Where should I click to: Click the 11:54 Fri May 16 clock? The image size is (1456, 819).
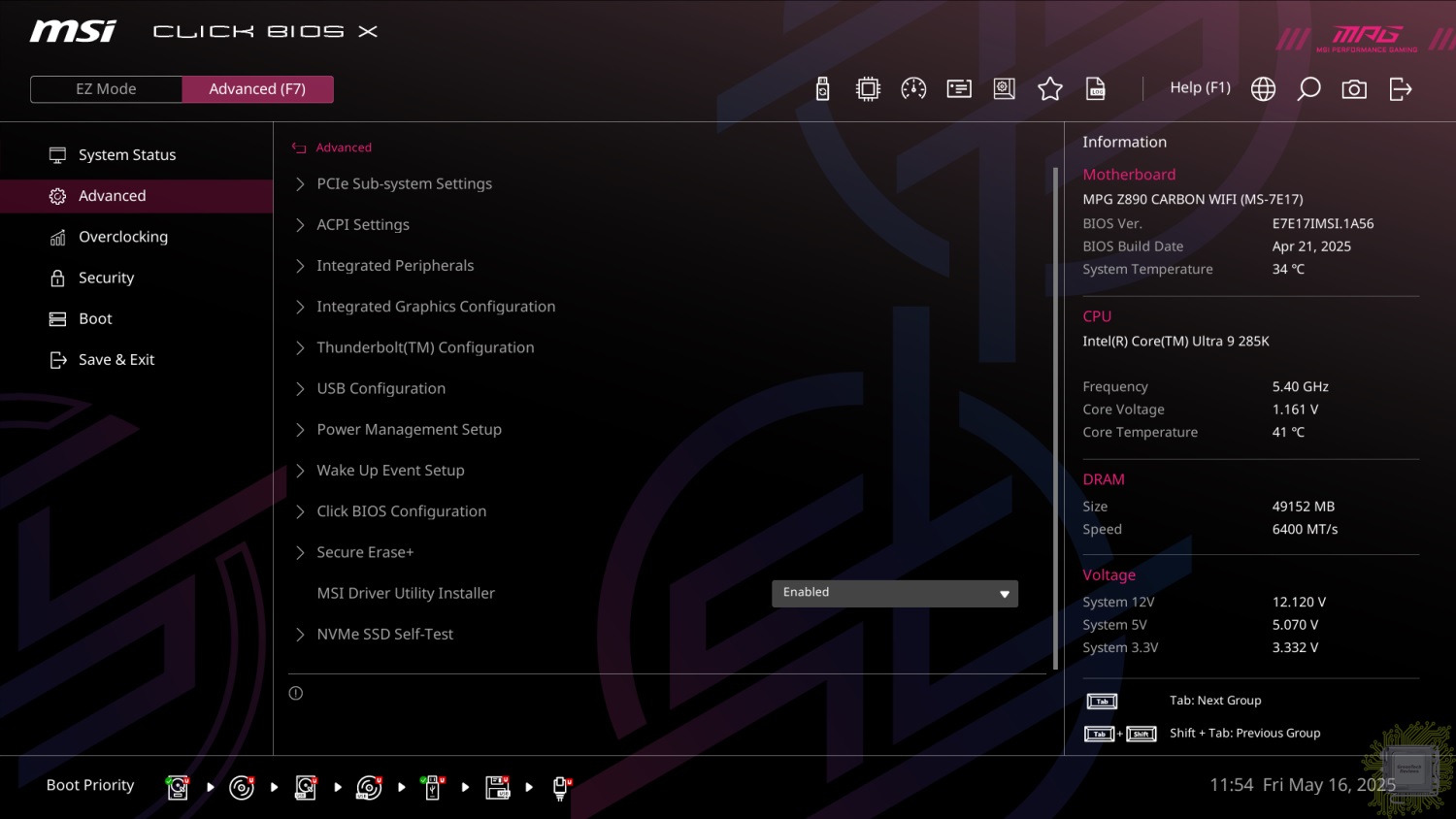click(1303, 784)
